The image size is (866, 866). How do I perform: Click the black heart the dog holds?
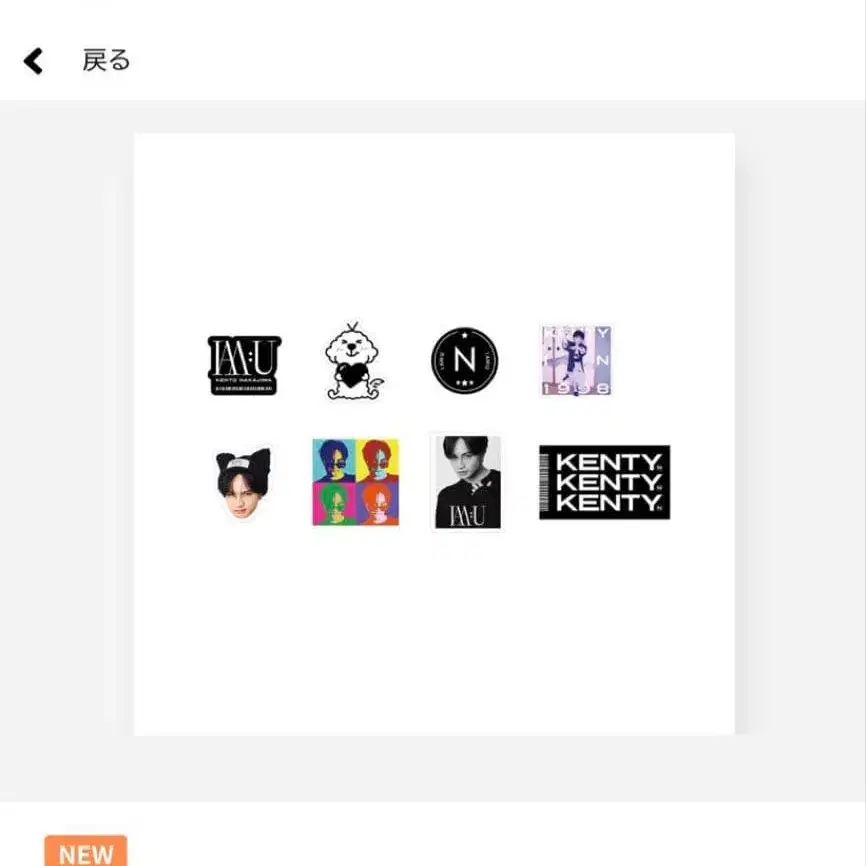click(352, 375)
